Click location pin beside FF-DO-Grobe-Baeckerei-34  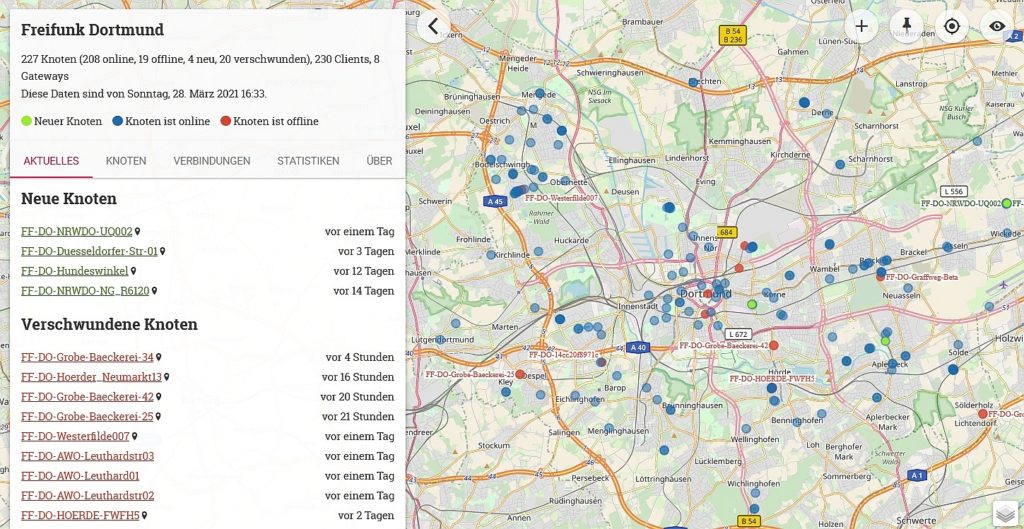pos(159,357)
